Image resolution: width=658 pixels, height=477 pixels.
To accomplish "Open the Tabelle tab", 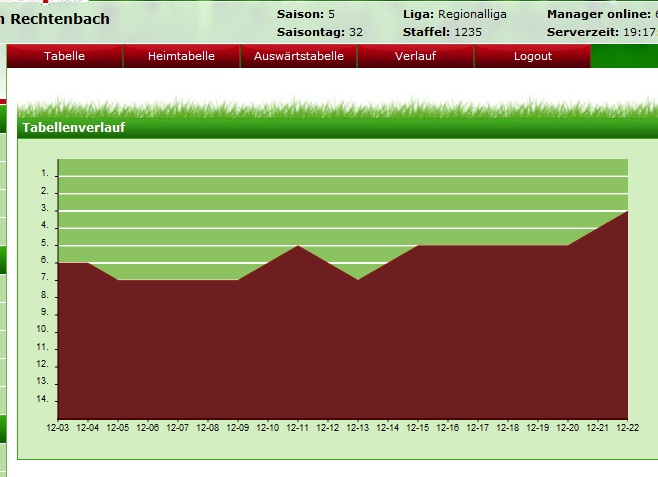I will pyautogui.click(x=64, y=56).
